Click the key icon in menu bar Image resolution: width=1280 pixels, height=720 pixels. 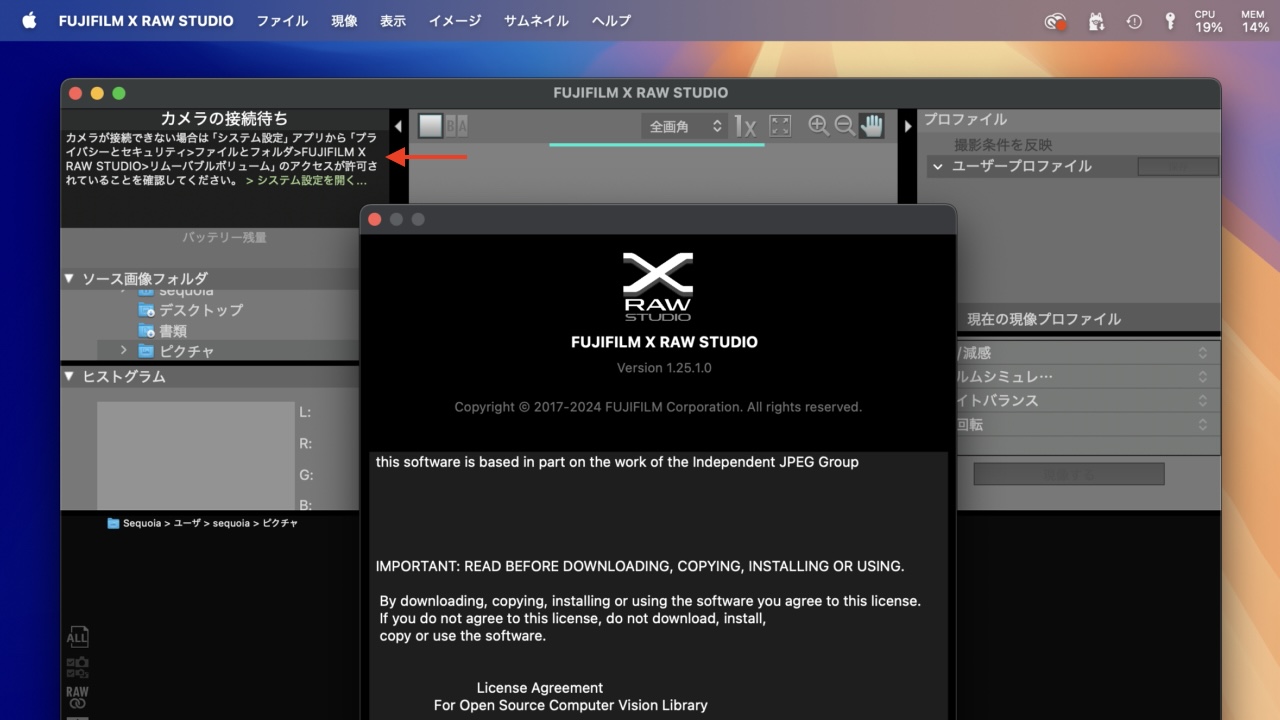pos(1170,21)
